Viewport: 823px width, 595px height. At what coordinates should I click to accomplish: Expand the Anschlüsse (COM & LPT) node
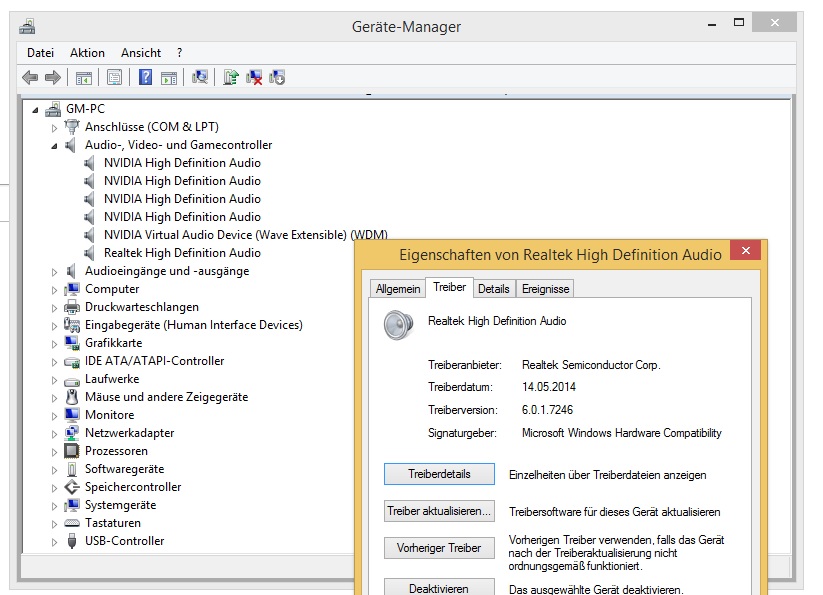54,128
